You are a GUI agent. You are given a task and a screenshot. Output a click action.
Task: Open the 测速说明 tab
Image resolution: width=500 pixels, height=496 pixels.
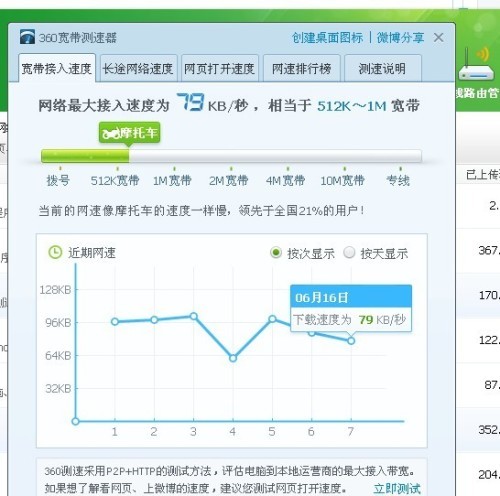click(383, 69)
